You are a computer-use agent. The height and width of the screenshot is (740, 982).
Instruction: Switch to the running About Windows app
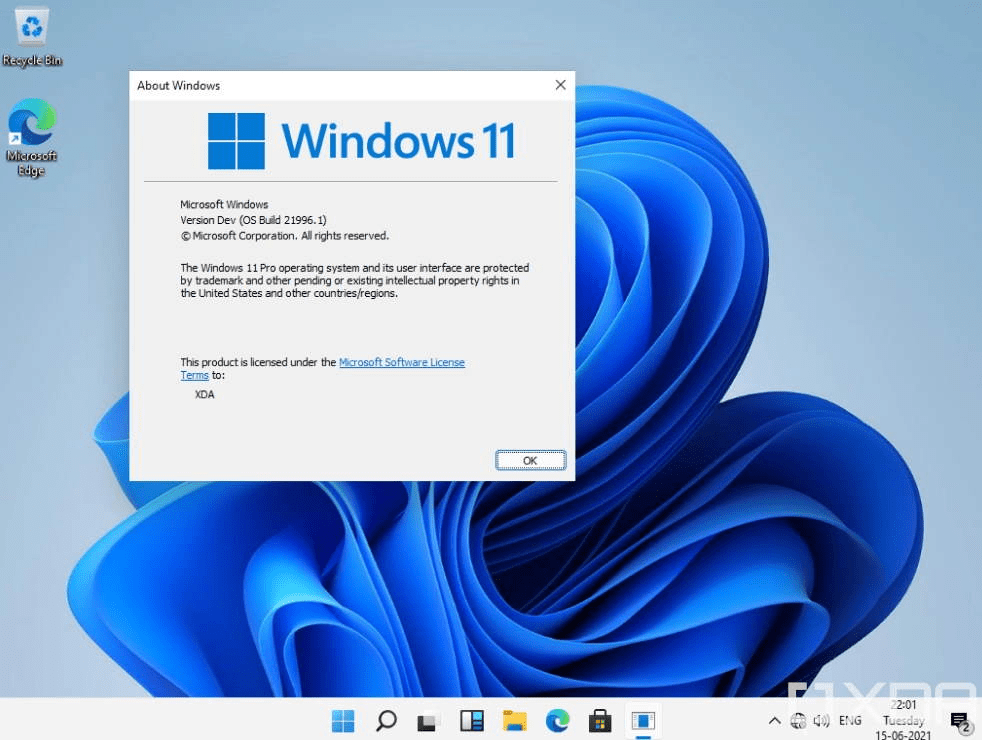click(642, 720)
